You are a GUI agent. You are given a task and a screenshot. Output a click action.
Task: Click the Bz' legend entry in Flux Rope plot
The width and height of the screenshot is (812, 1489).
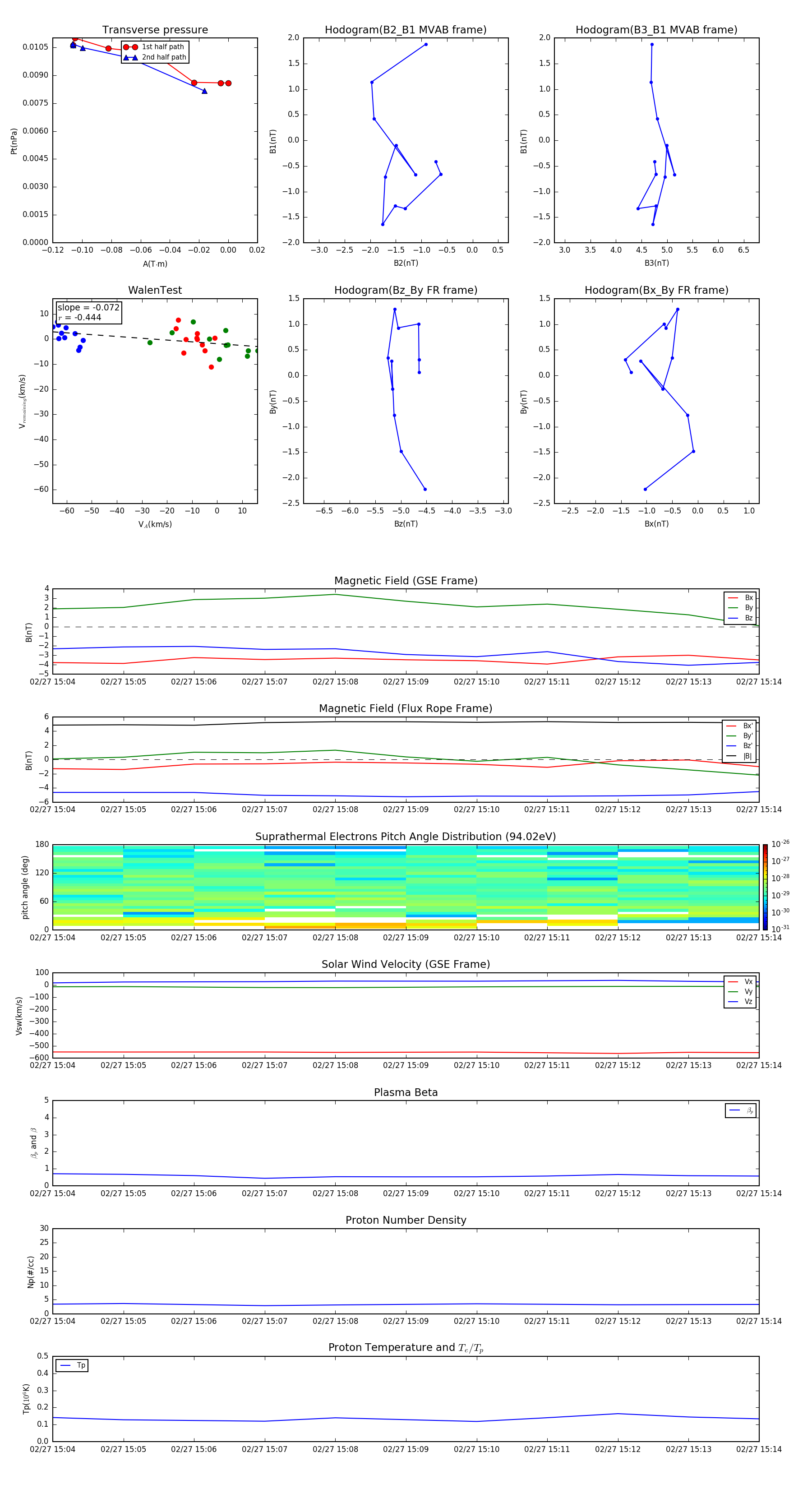[x=740, y=746]
